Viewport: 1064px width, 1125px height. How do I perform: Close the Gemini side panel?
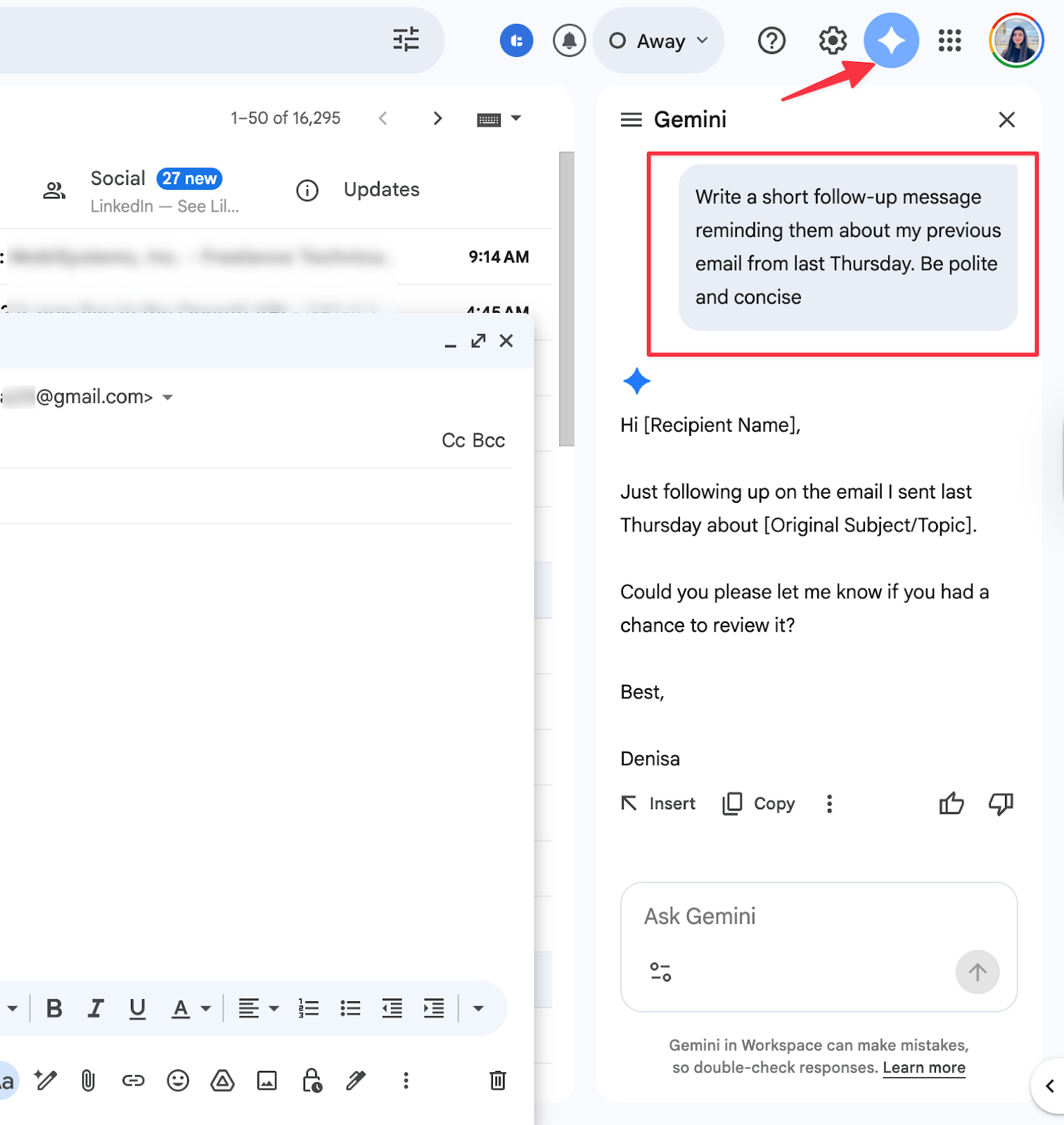point(1007,120)
